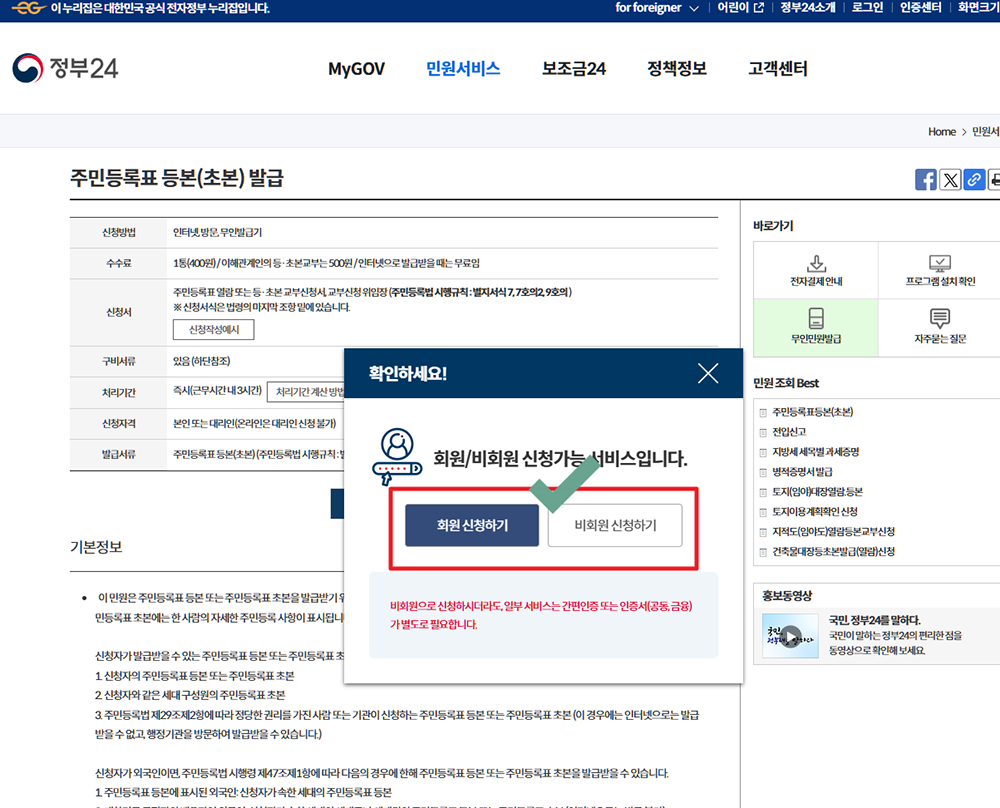Click the 프로그램 설치 확인 monitor icon

point(940,263)
